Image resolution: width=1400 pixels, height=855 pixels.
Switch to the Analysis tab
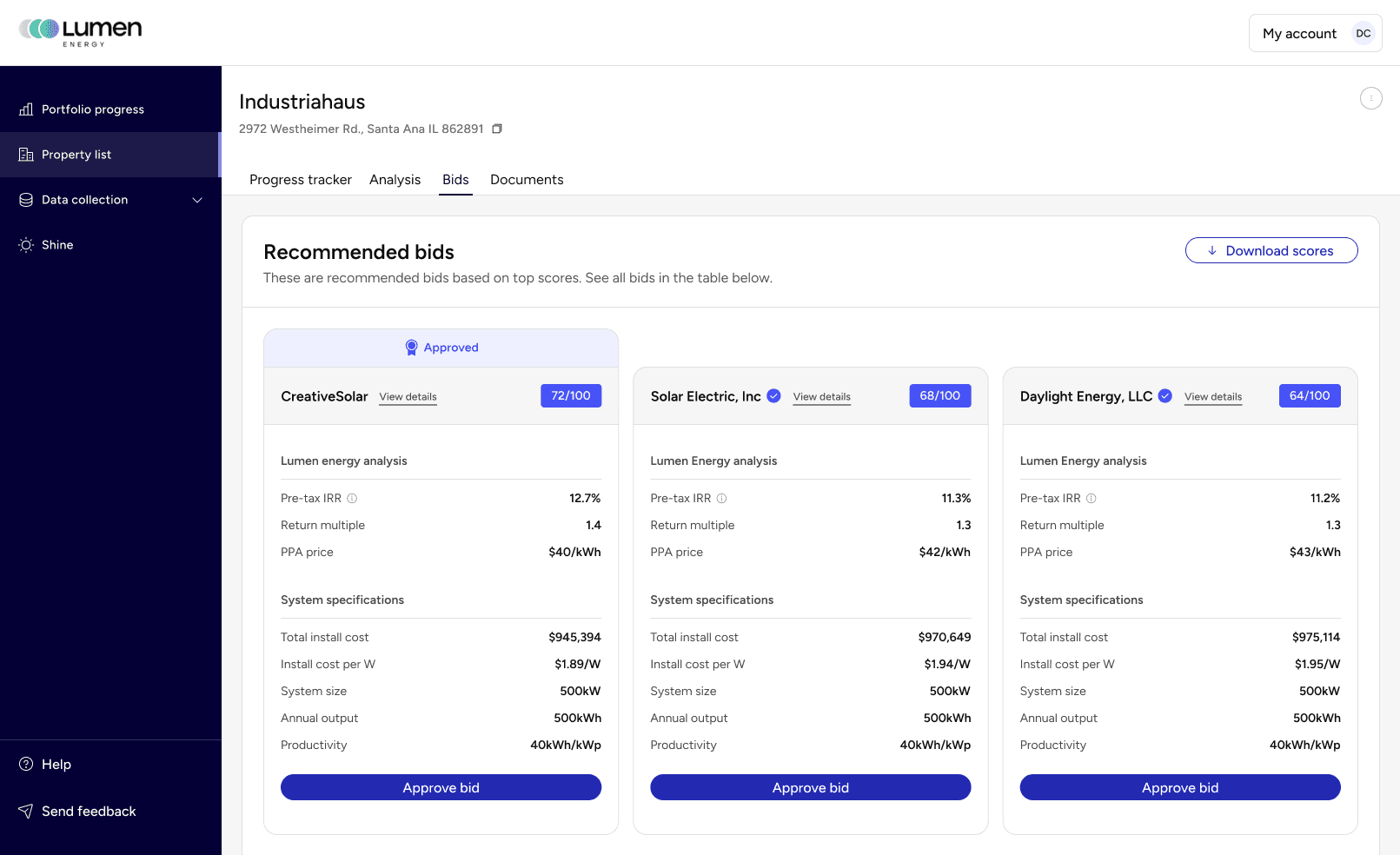point(395,180)
